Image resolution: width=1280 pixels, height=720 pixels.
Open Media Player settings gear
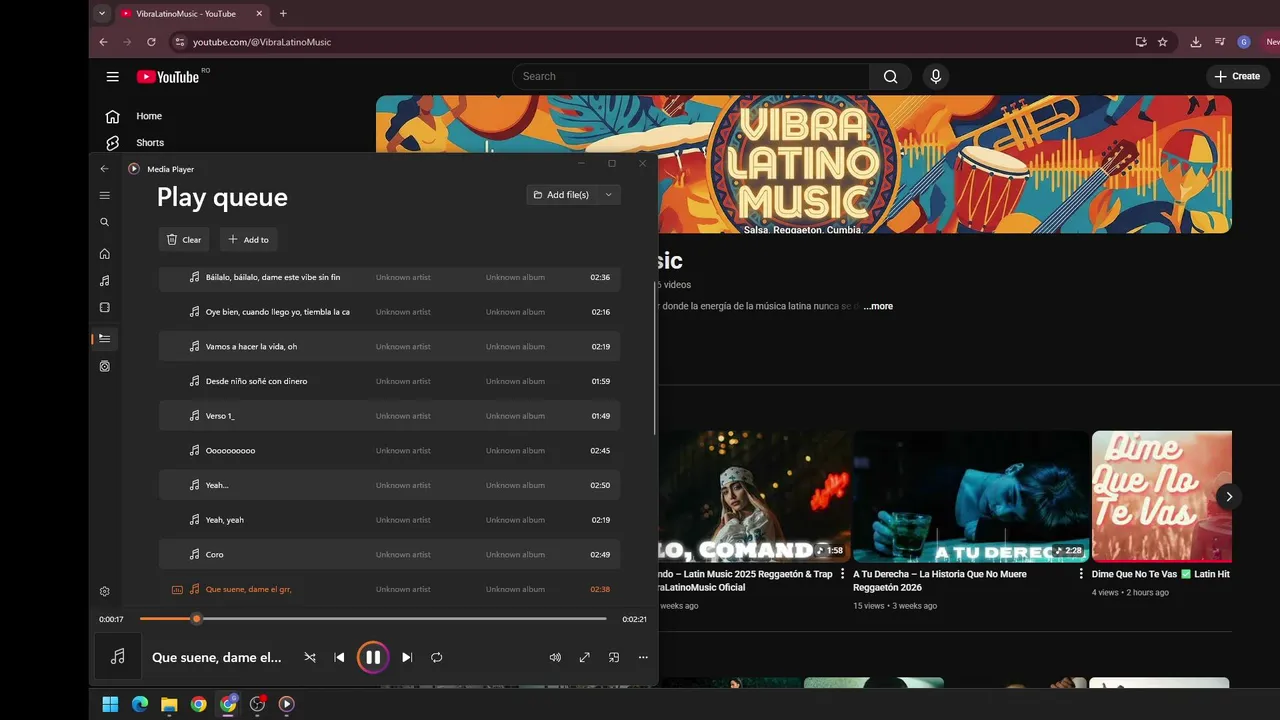point(104,592)
